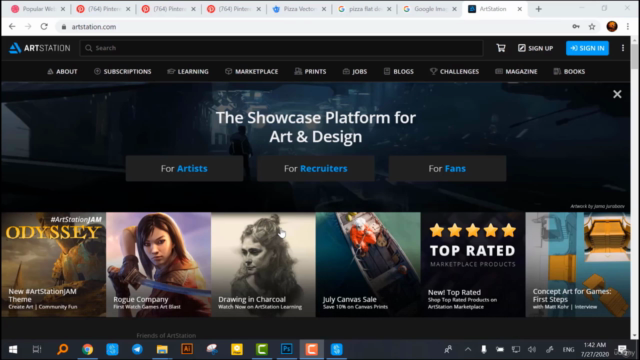Click the SIGN UP link
The width and height of the screenshot is (640, 360).
[536, 48]
